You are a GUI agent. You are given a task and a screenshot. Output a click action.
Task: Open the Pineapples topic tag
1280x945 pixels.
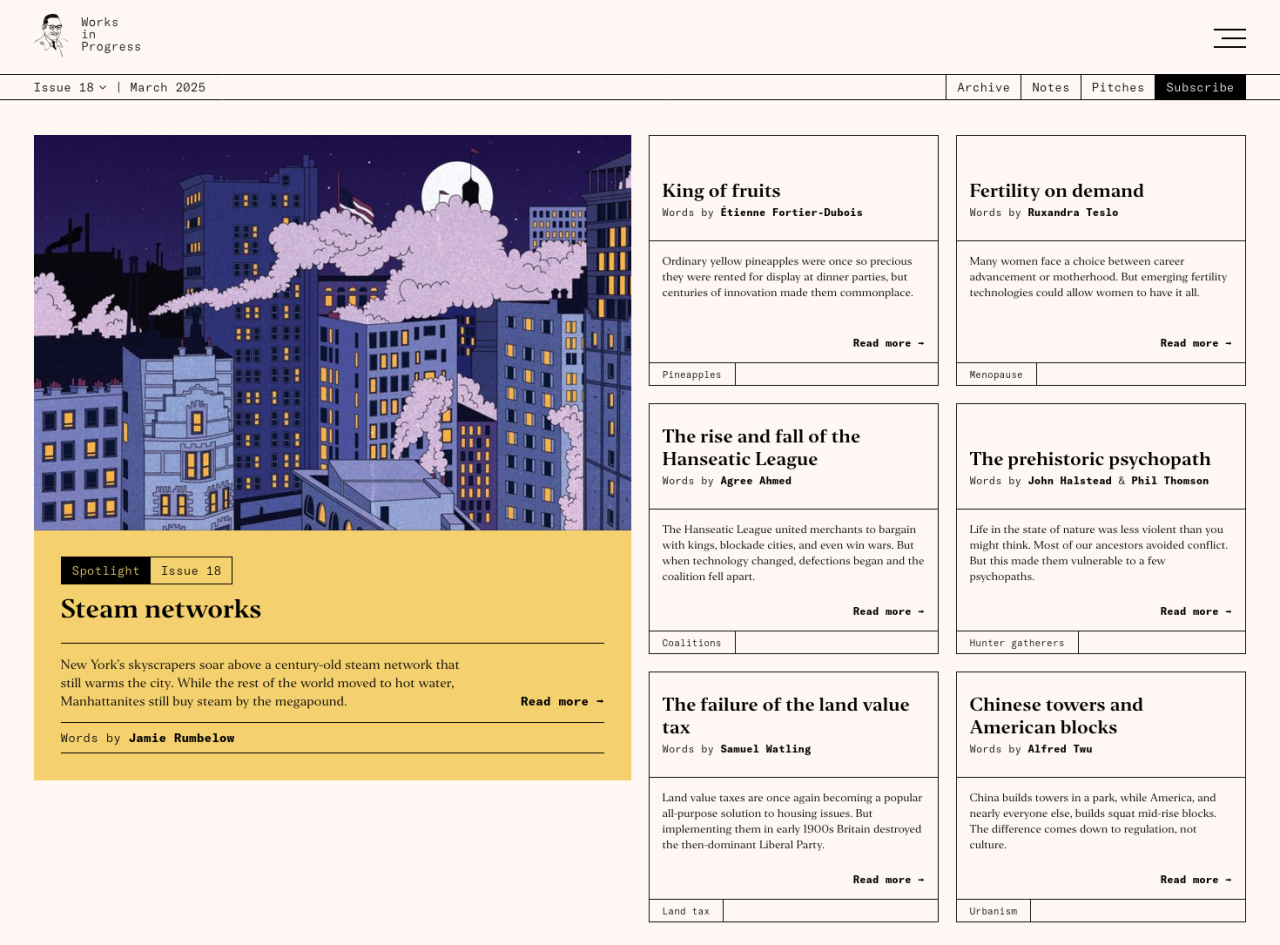click(691, 374)
